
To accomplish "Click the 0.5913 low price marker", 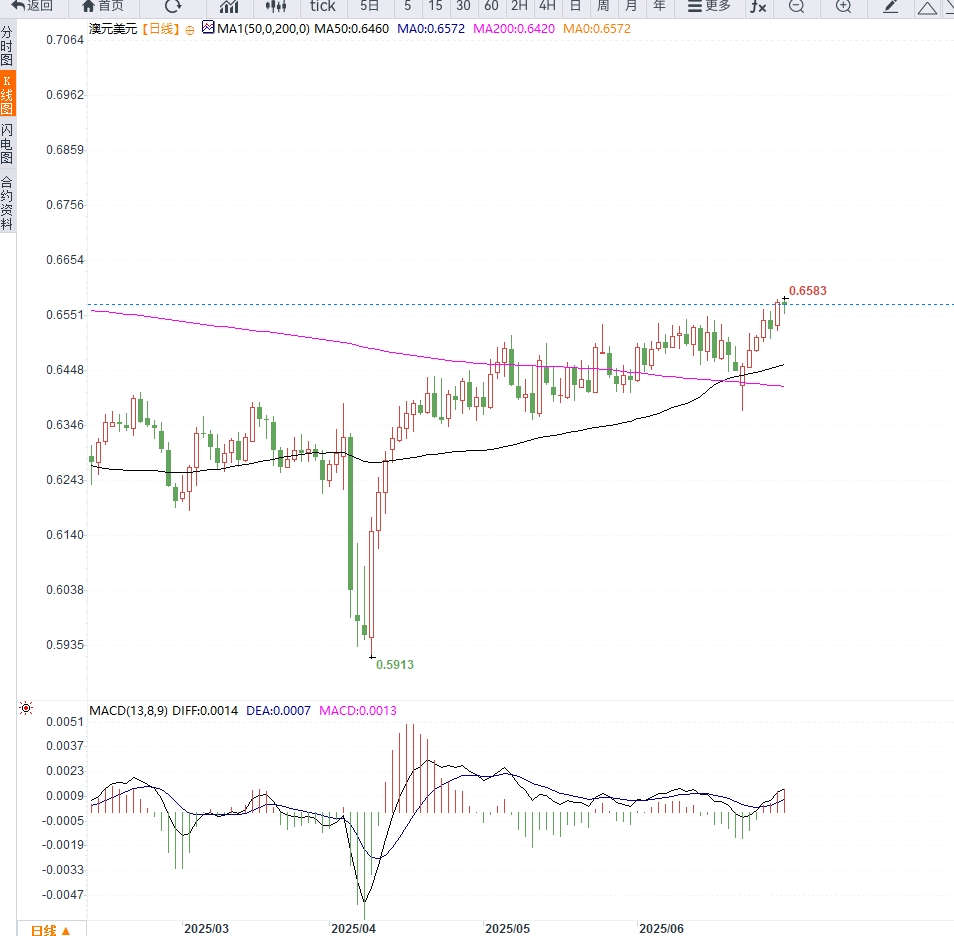I will coord(394,664).
